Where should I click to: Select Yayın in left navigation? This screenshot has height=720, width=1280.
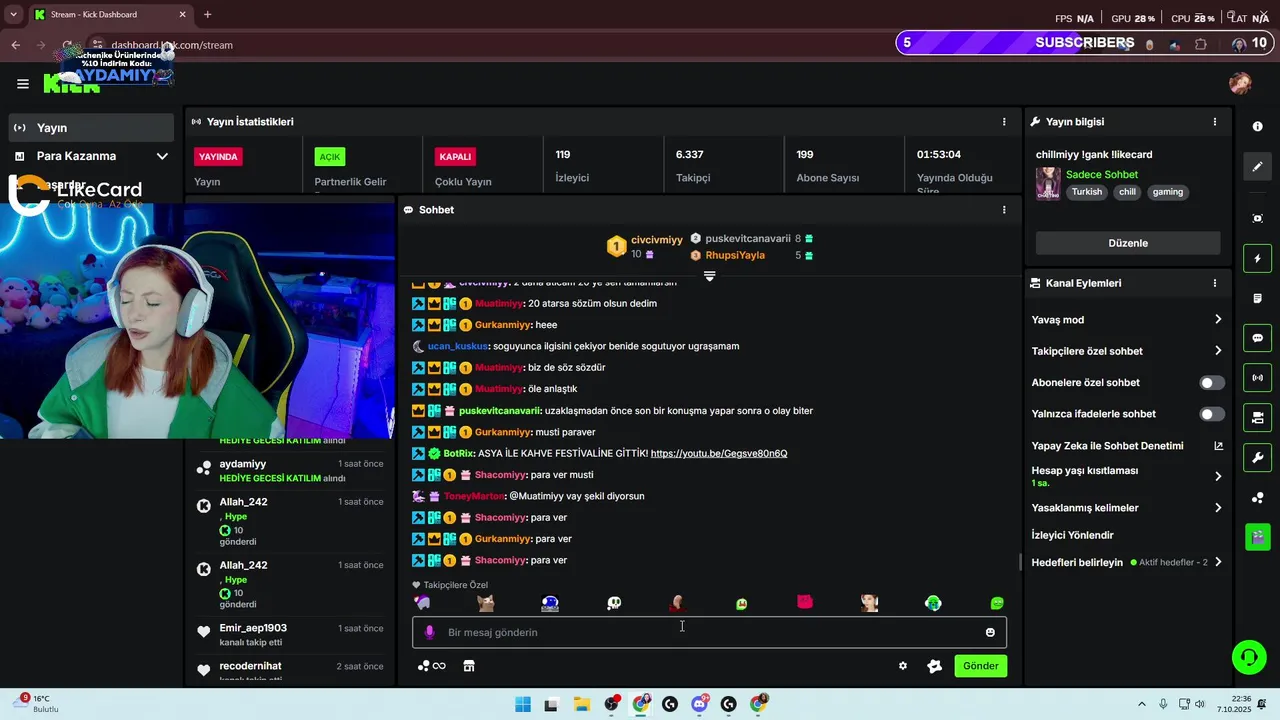[92, 128]
